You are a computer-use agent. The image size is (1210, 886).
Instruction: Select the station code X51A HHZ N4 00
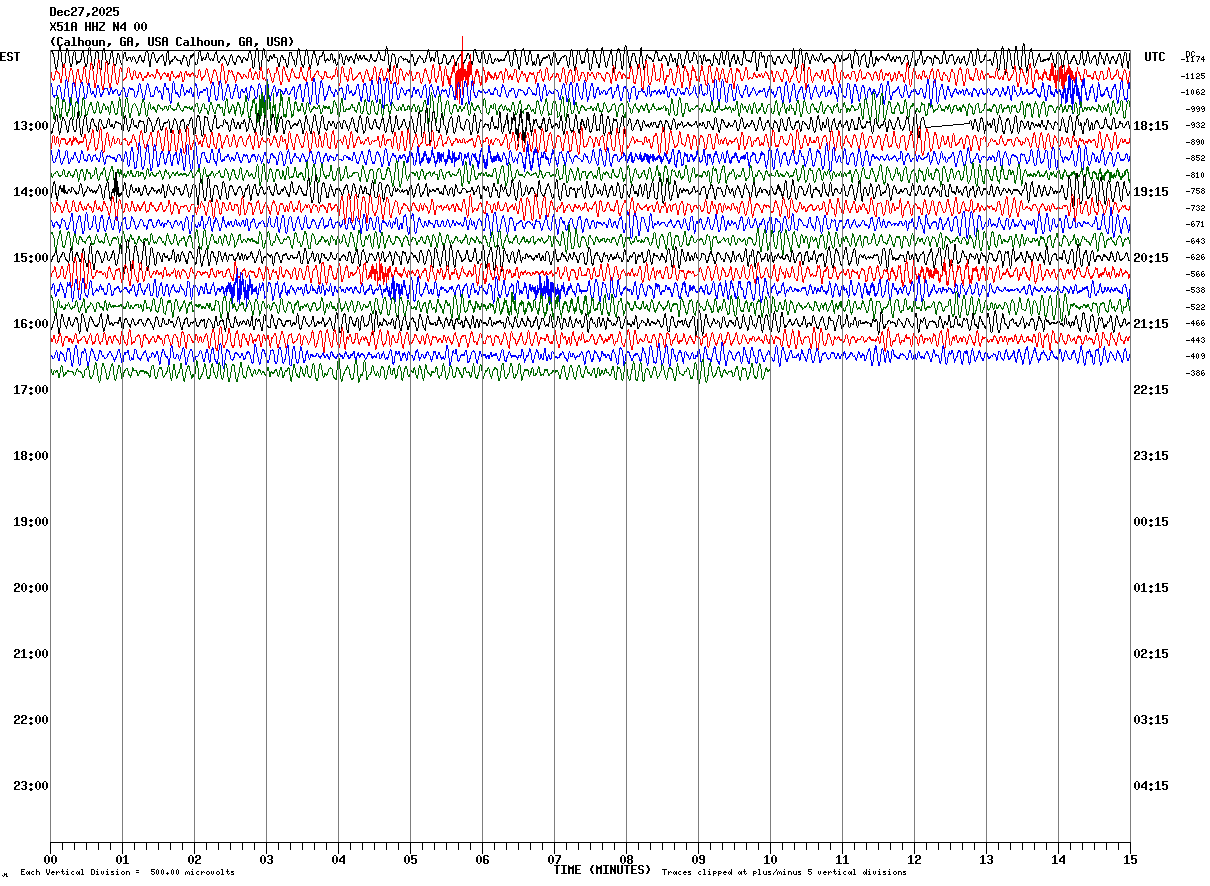coord(98,27)
